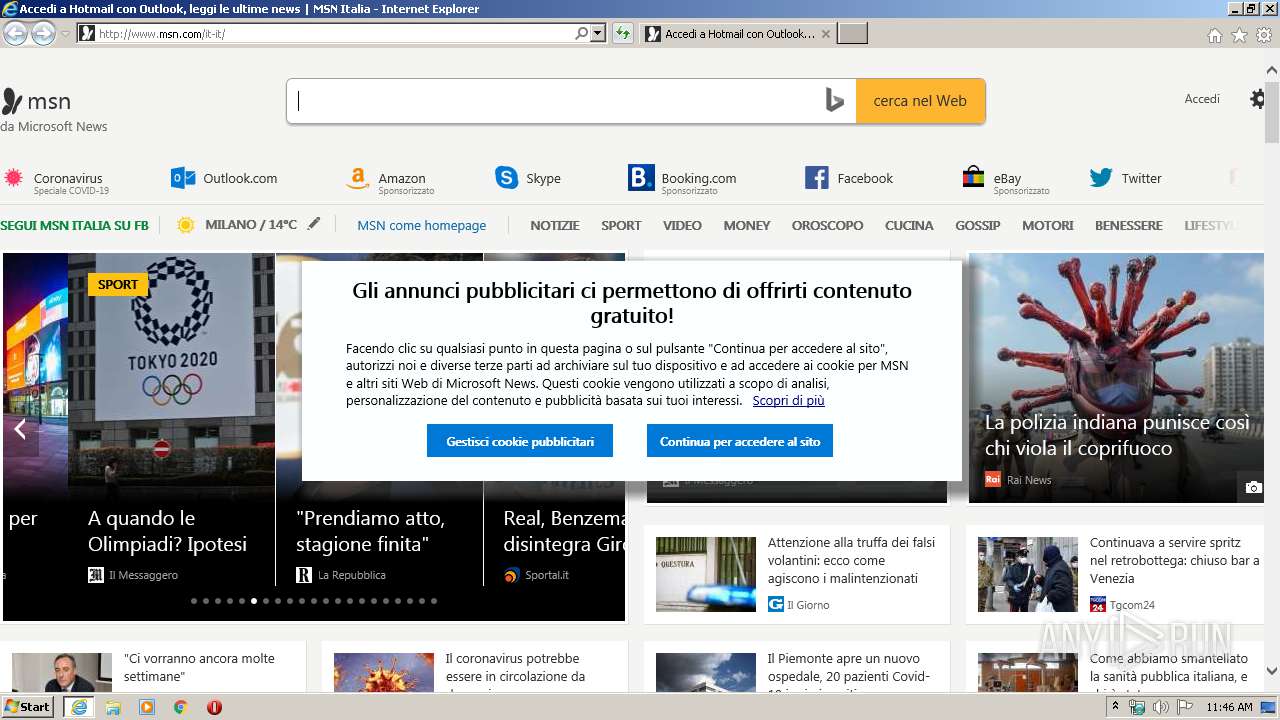The height and width of the screenshot is (720, 1280).
Task: Open the Skype shortcut
Action: tap(528, 178)
